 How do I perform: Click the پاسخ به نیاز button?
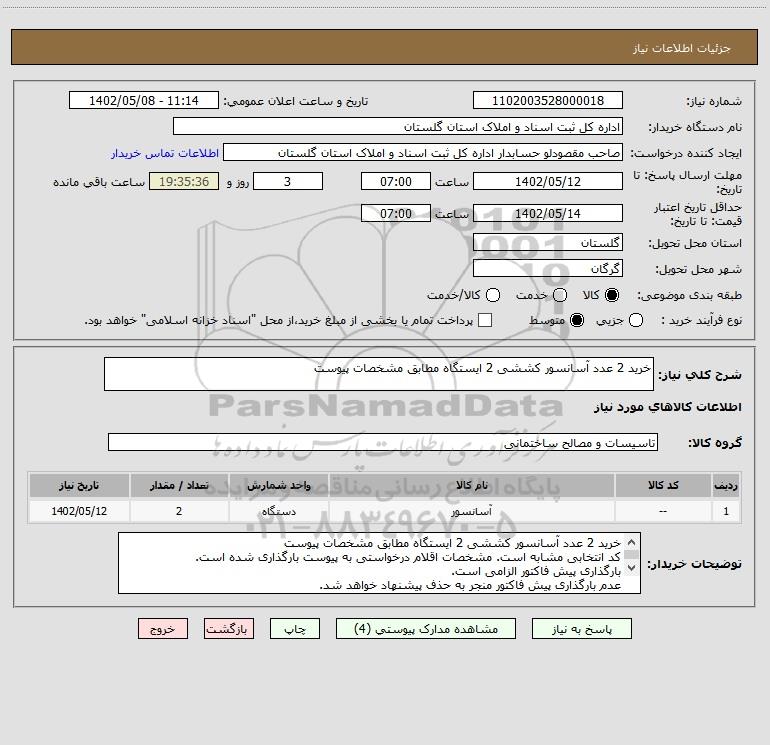[581, 629]
